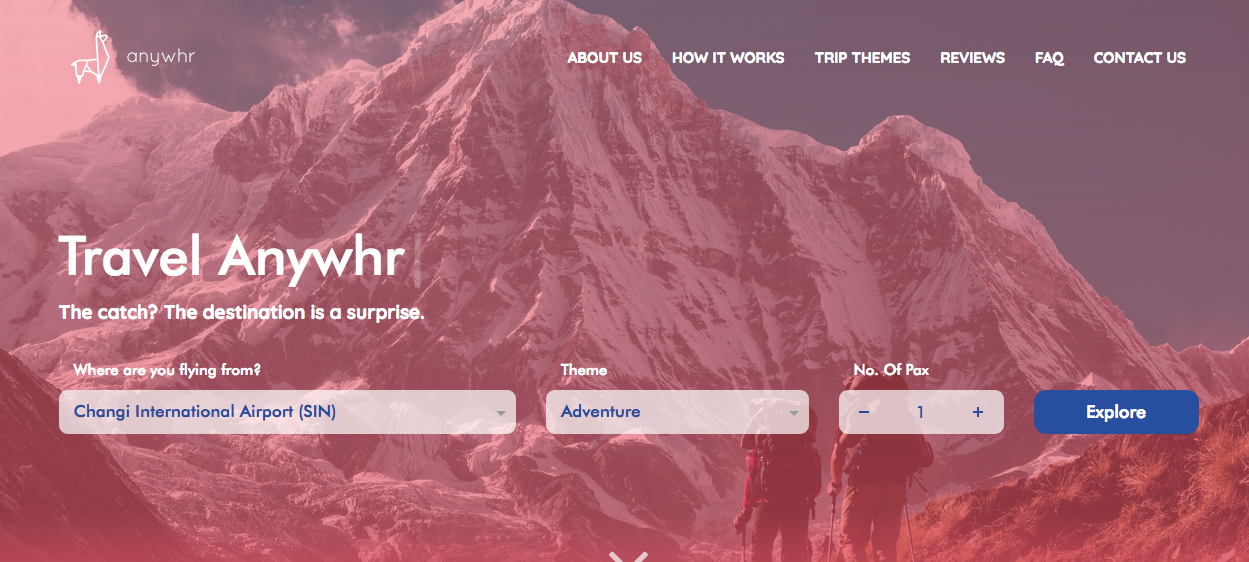The image size is (1249, 562).
Task: Open the Trip Themes menu item
Action: tap(862, 58)
